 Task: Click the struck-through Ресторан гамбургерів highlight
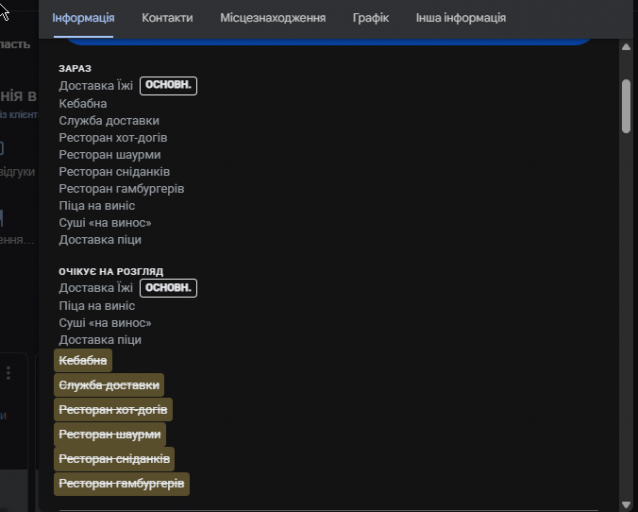(x=122, y=484)
